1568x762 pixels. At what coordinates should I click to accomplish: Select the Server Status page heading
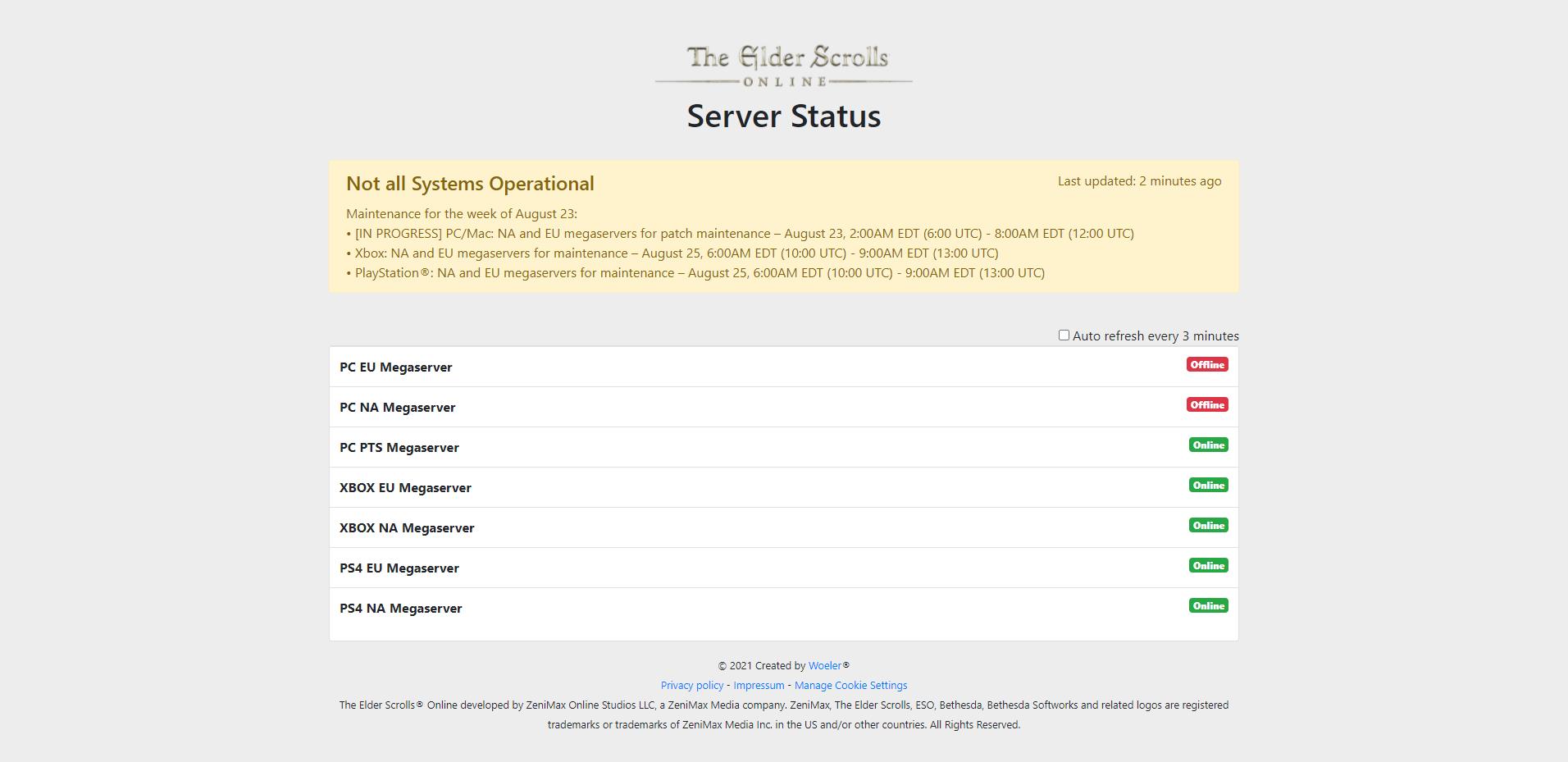(x=784, y=116)
